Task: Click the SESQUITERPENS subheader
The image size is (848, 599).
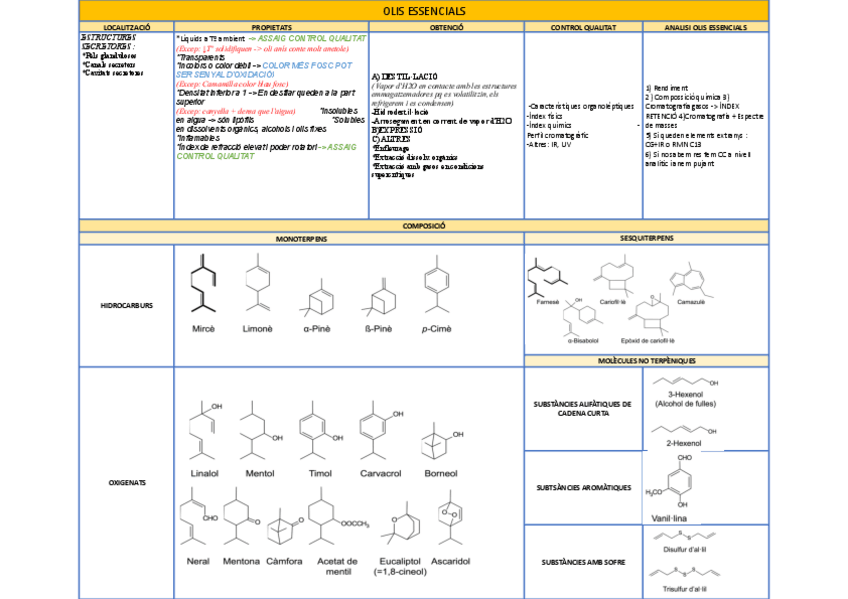Action: 647,238
